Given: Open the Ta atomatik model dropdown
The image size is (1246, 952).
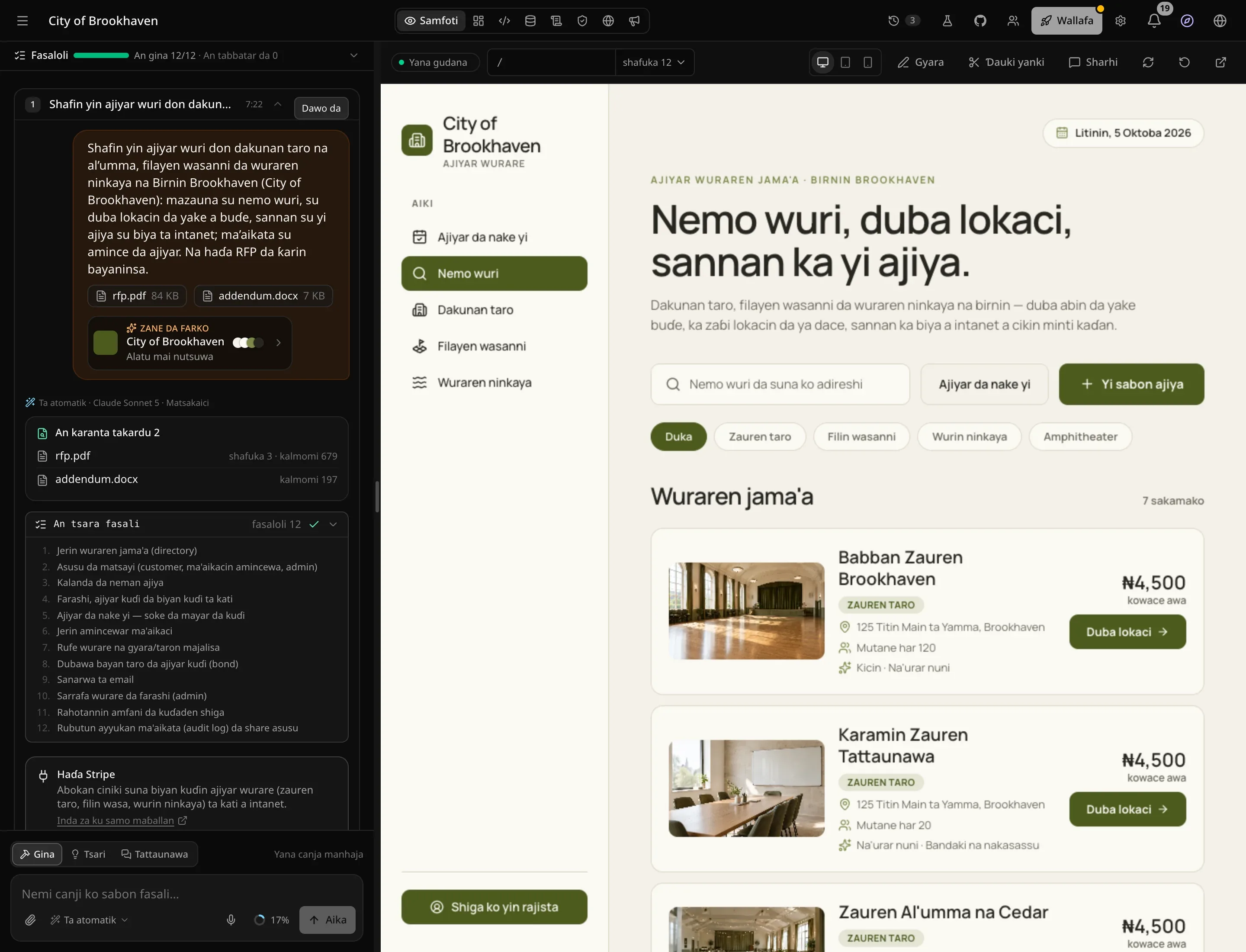Looking at the screenshot, I should pos(90,920).
